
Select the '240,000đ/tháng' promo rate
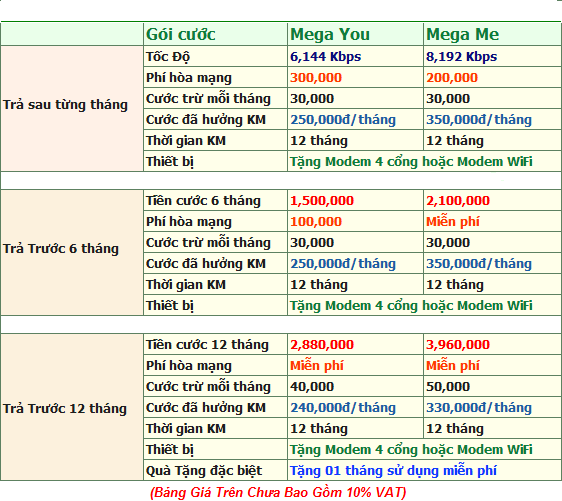343,408
